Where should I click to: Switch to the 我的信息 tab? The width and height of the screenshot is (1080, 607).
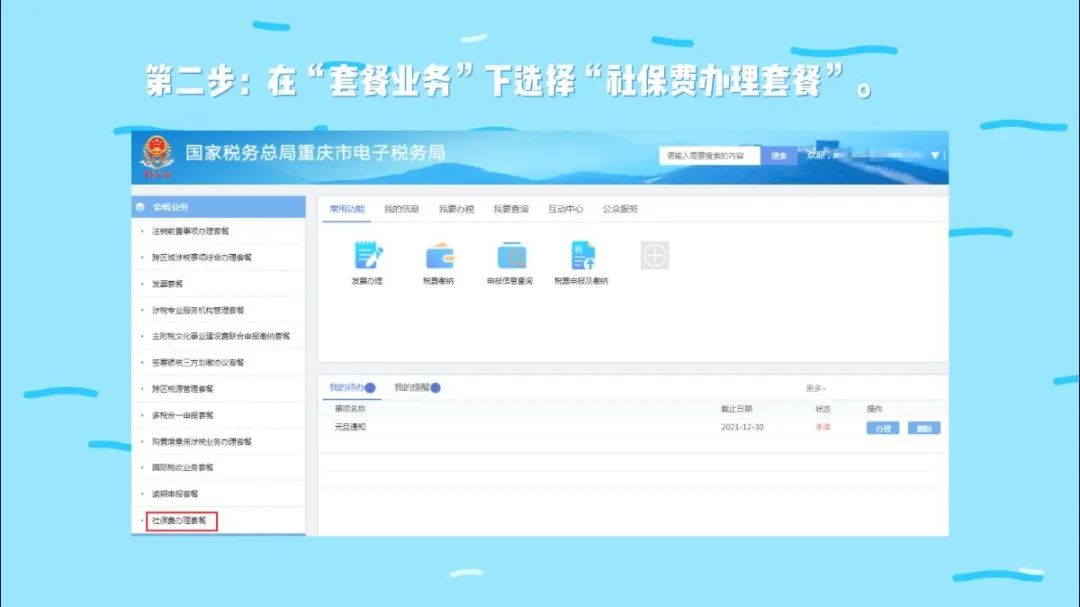tap(402, 209)
